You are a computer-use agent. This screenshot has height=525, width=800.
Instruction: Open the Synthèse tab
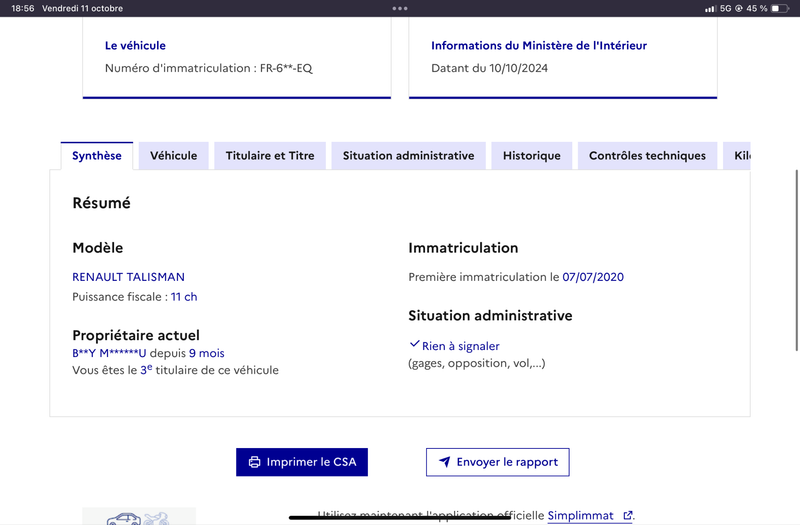tap(96, 156)
